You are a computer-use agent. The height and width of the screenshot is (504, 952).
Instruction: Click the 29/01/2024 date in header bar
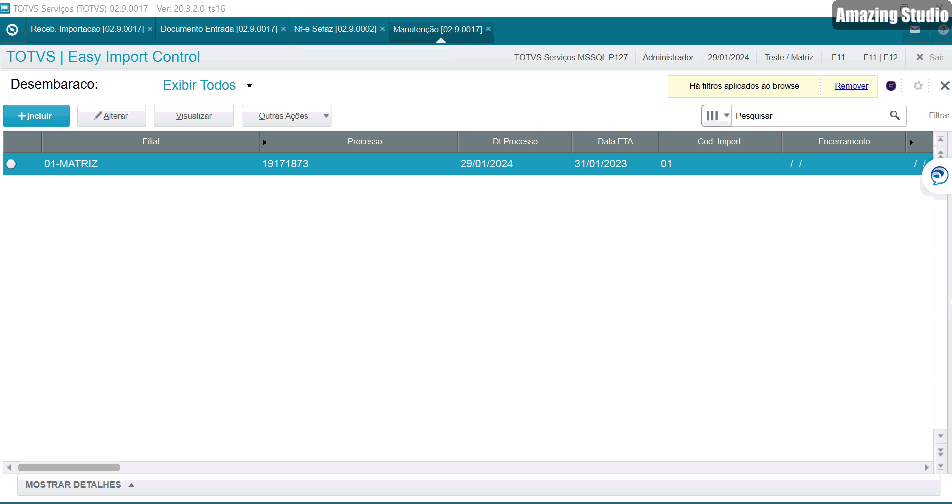pos(728,57)
